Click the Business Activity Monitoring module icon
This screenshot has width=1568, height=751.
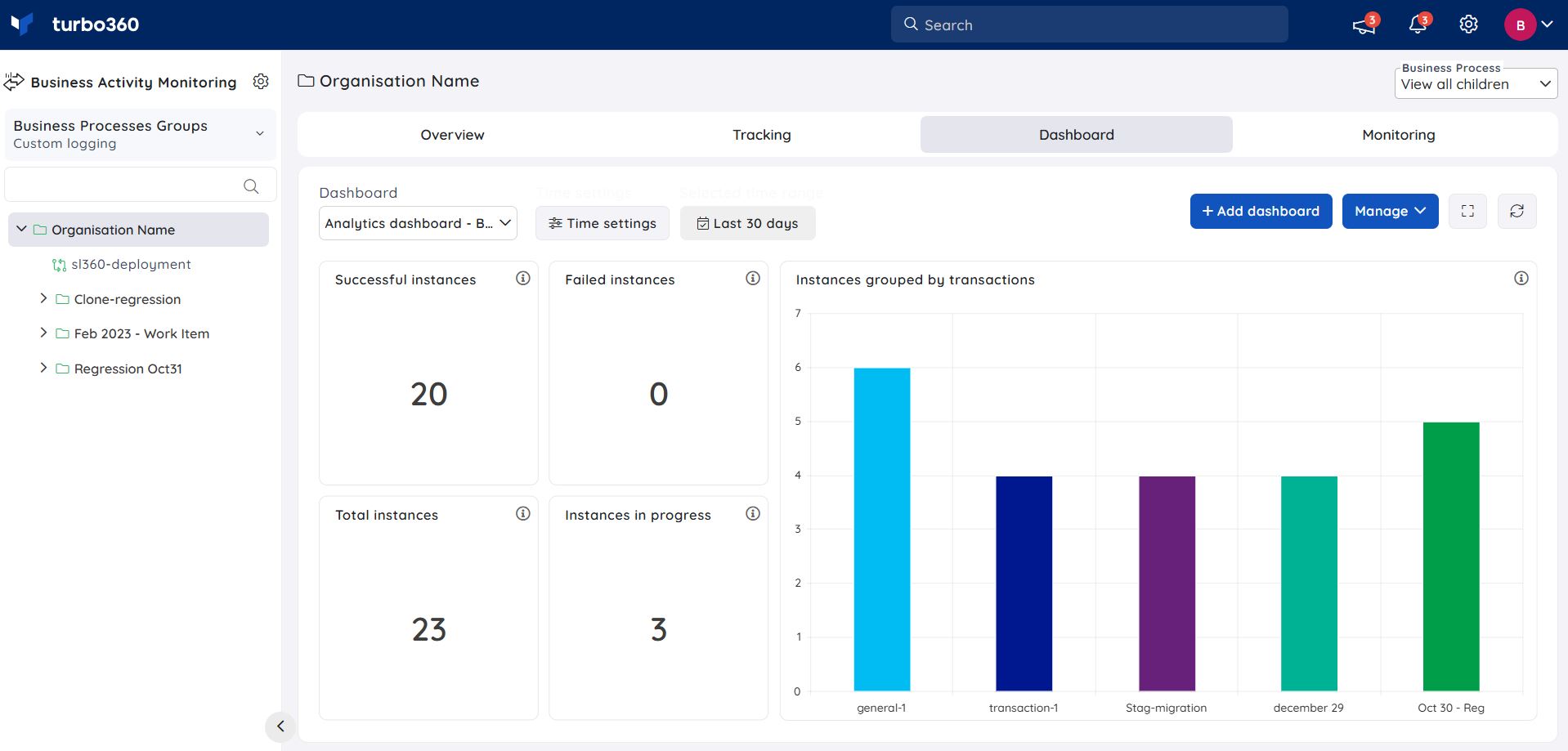tap(14, 82)
